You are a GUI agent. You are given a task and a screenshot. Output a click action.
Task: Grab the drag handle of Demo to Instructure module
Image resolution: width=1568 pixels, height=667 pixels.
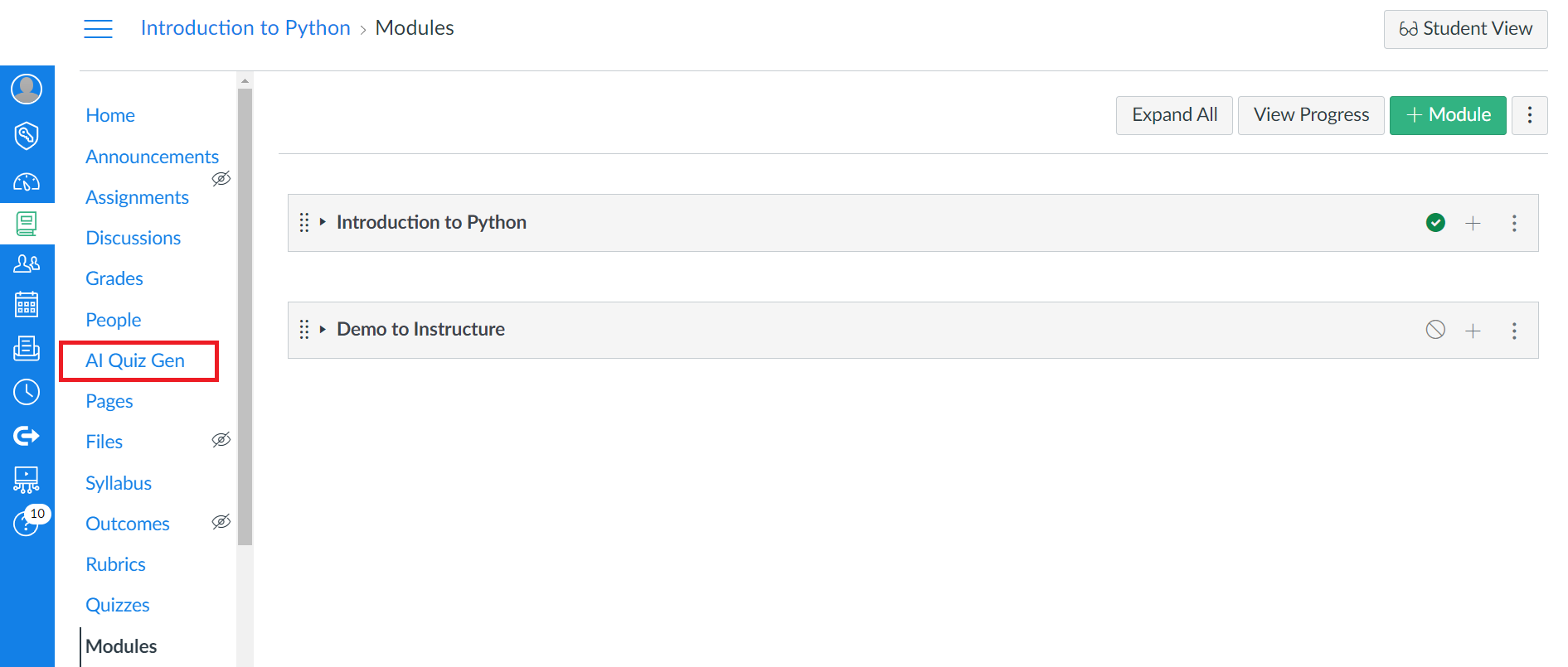click(304, 330)
